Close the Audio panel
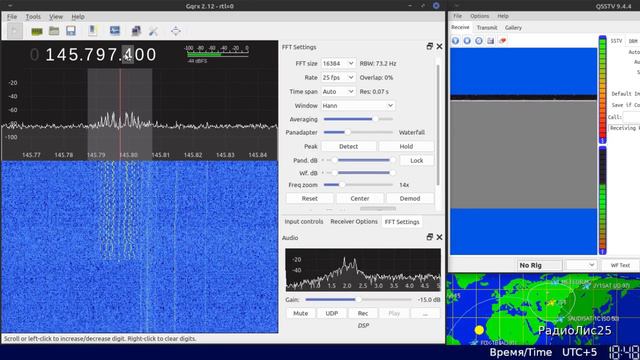The height and width of the screenshot is (360, 640). click(x=439, y=237)
